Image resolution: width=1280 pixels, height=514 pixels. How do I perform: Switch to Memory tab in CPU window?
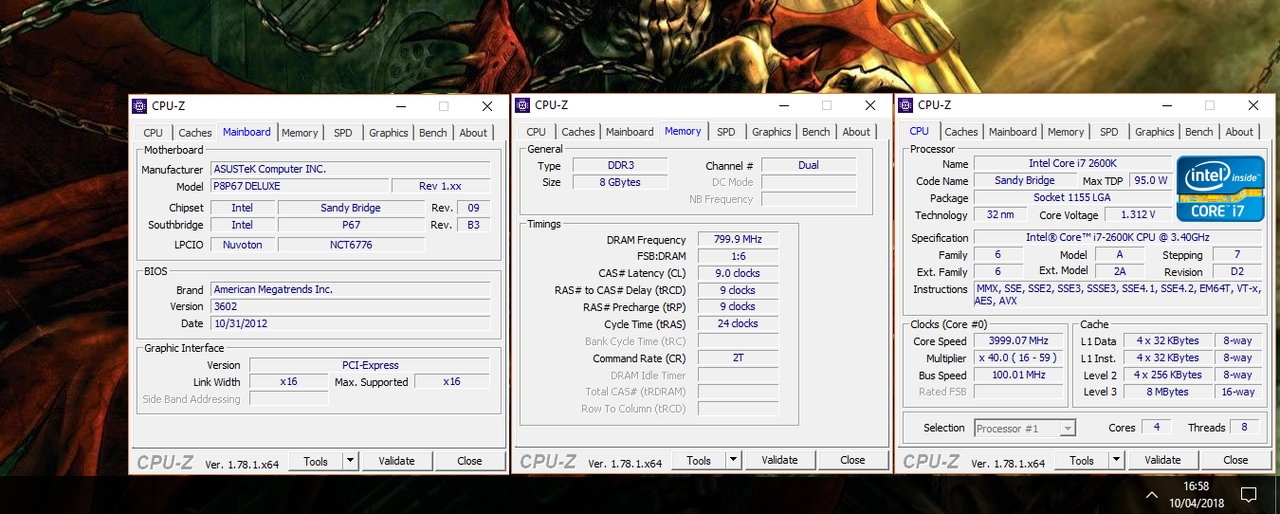1066,132
